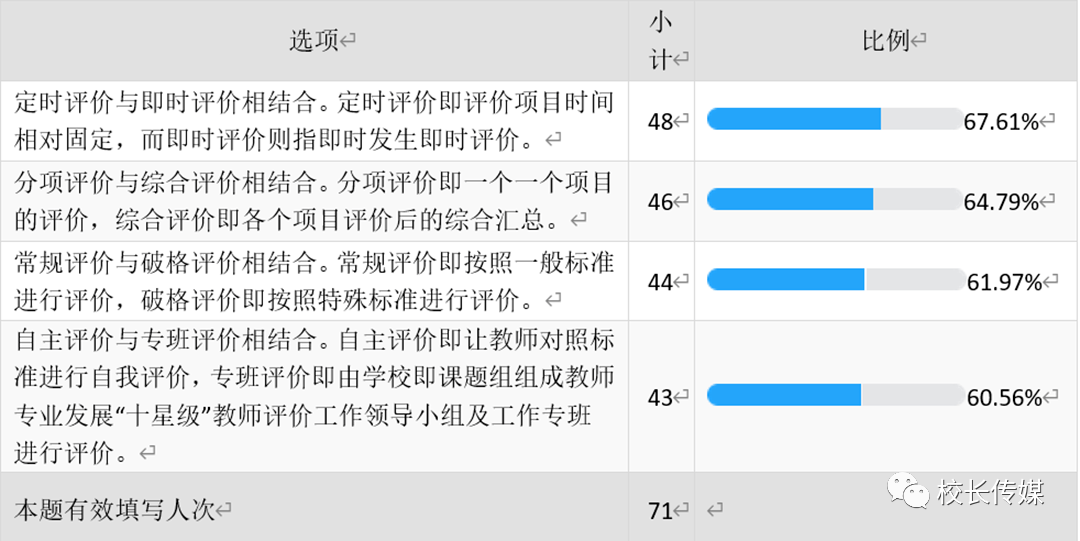Click the 比例 column header
The image size is (1080, 541).
tap(886, 41)
